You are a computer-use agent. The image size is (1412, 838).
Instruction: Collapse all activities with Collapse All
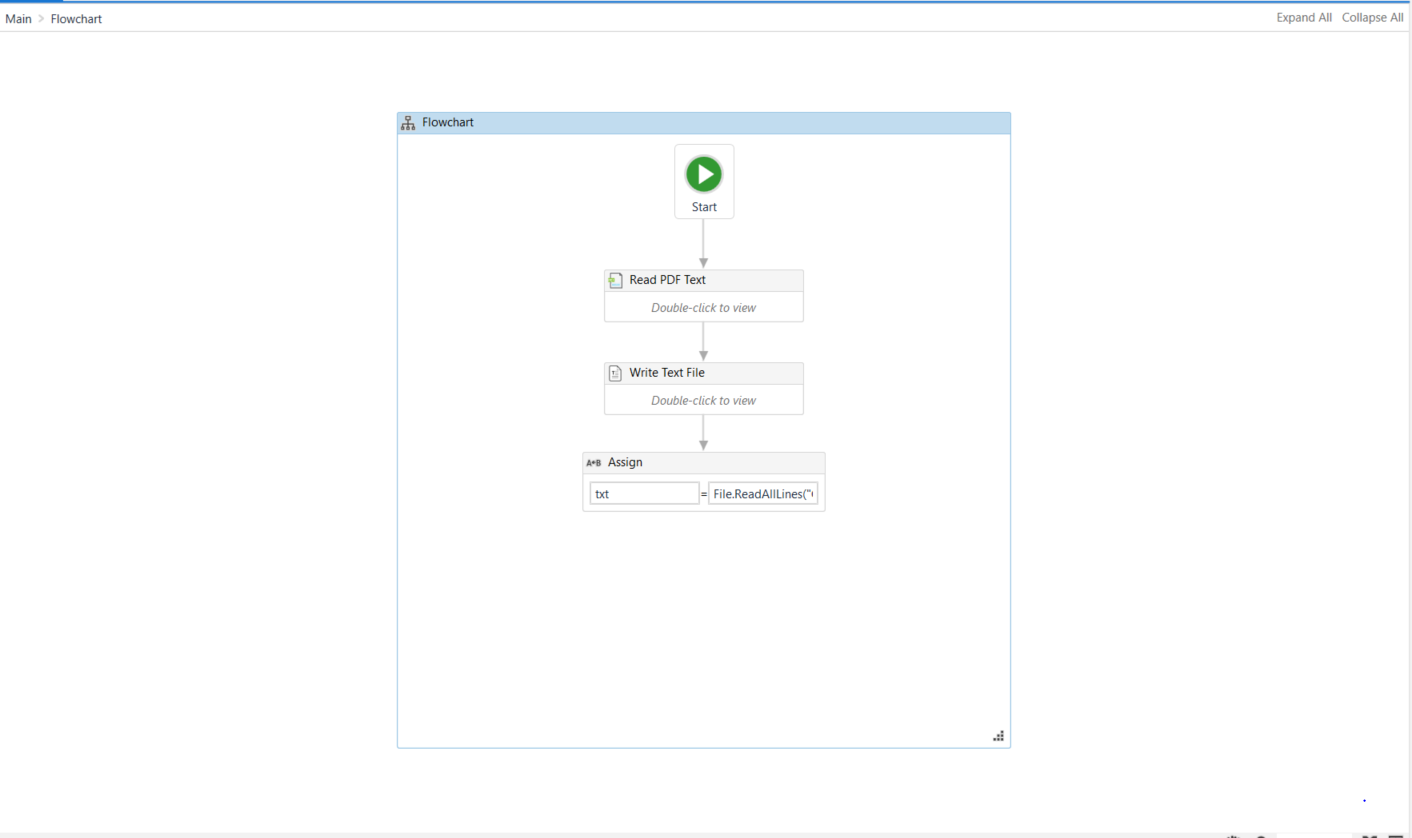(1372, 18)
